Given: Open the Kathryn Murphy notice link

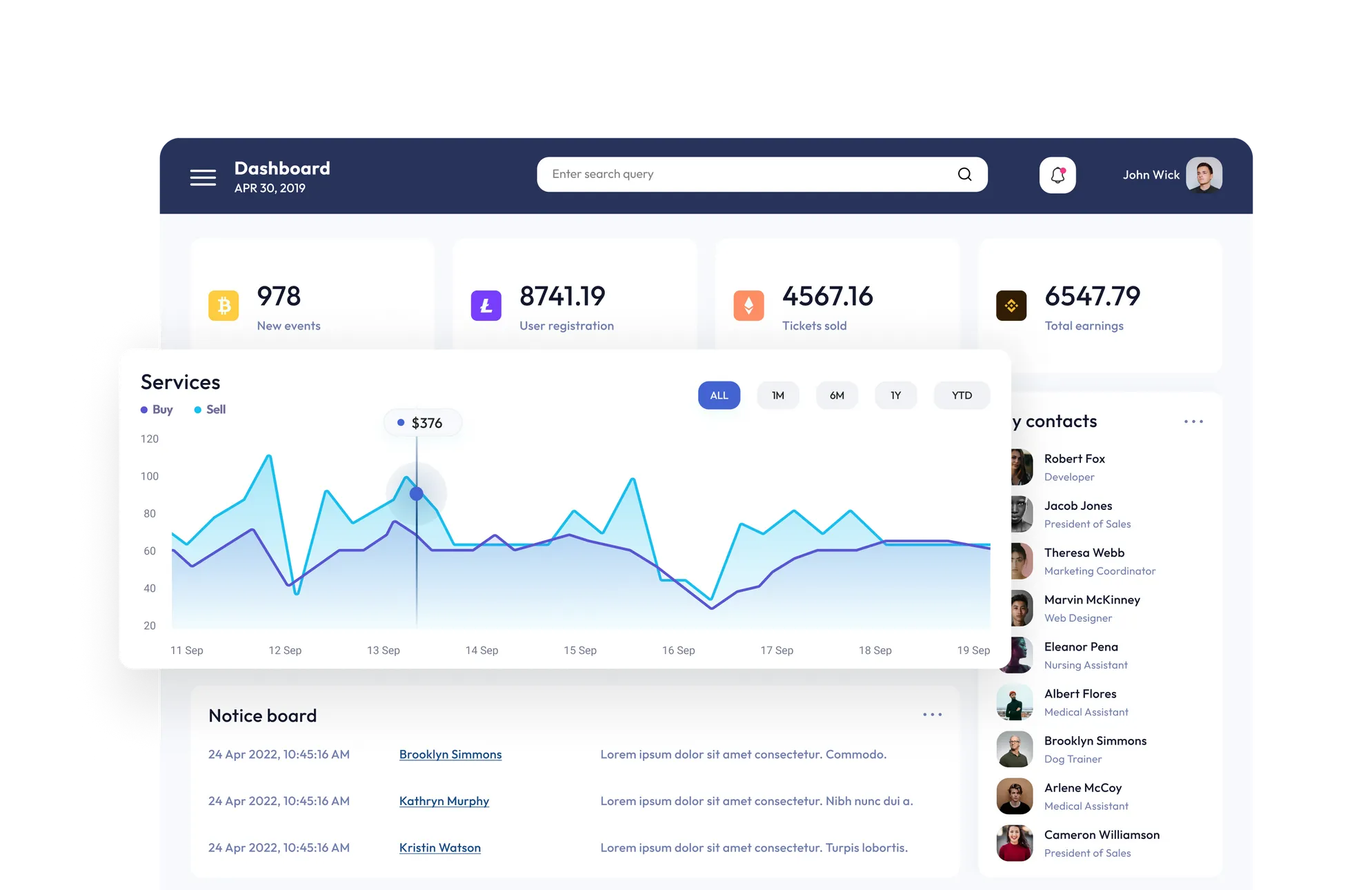Looking at the screenshot, I should tap(444, 801).
